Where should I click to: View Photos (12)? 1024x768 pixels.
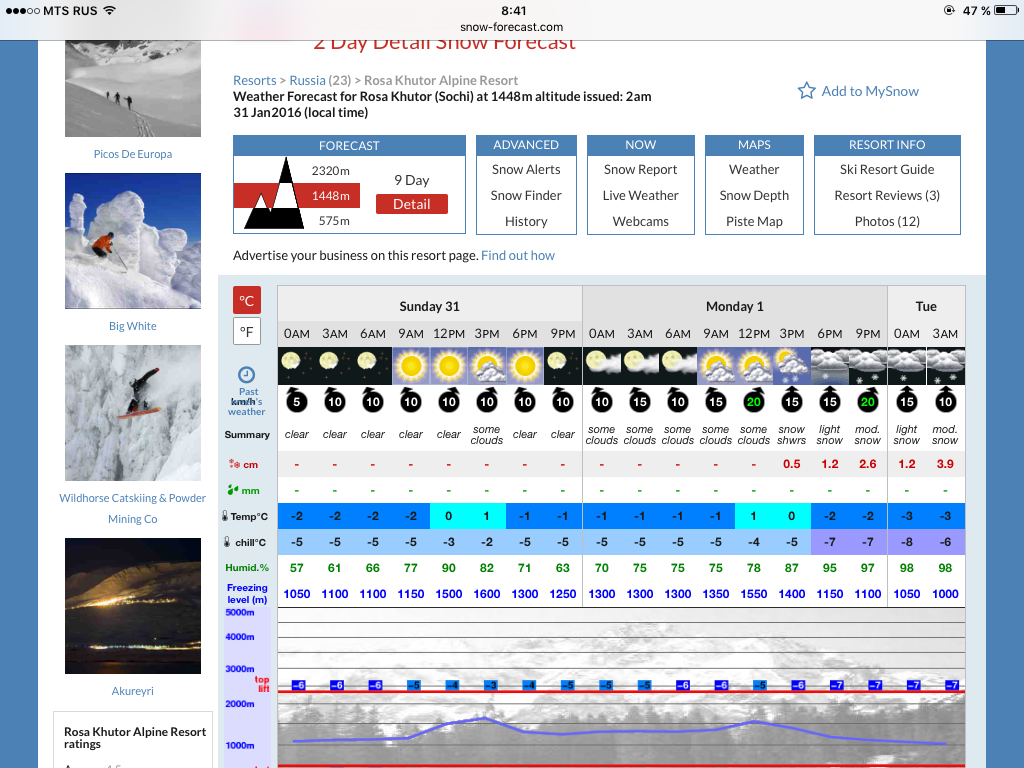[x=887, y=221]
